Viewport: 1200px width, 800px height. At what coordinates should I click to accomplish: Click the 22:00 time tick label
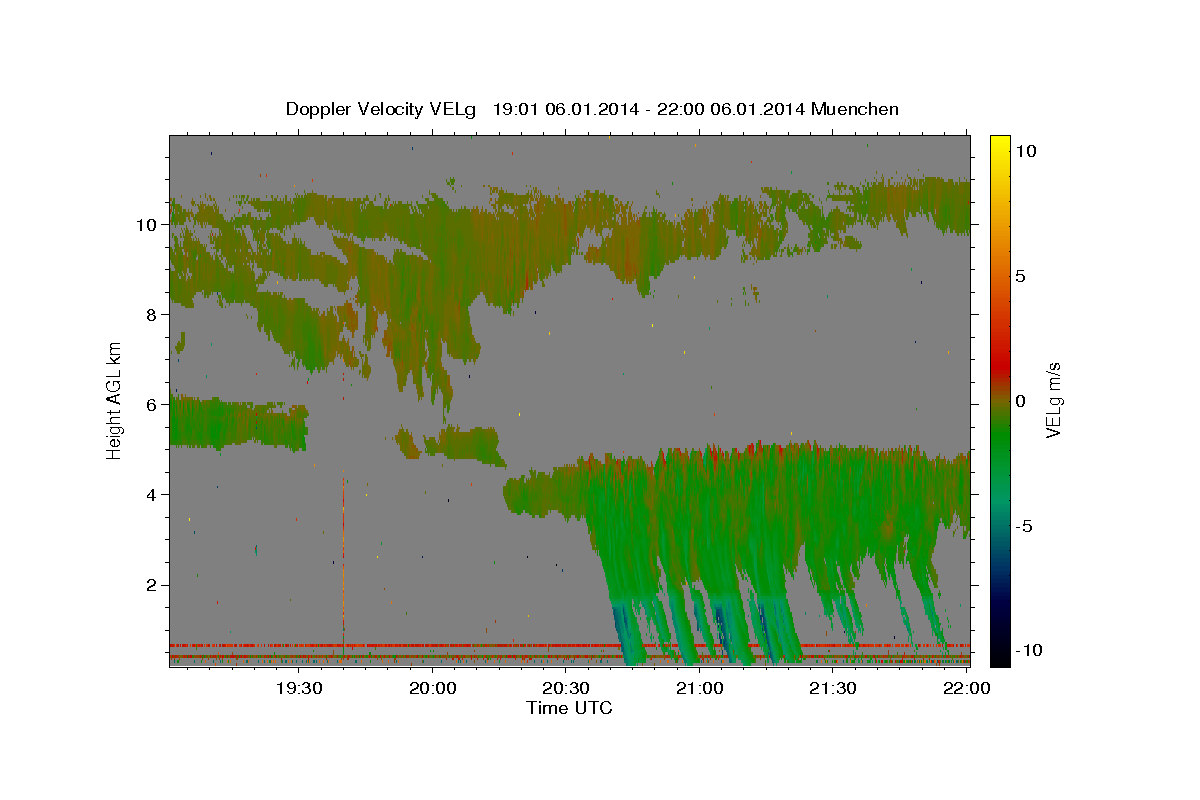[966, 688]
